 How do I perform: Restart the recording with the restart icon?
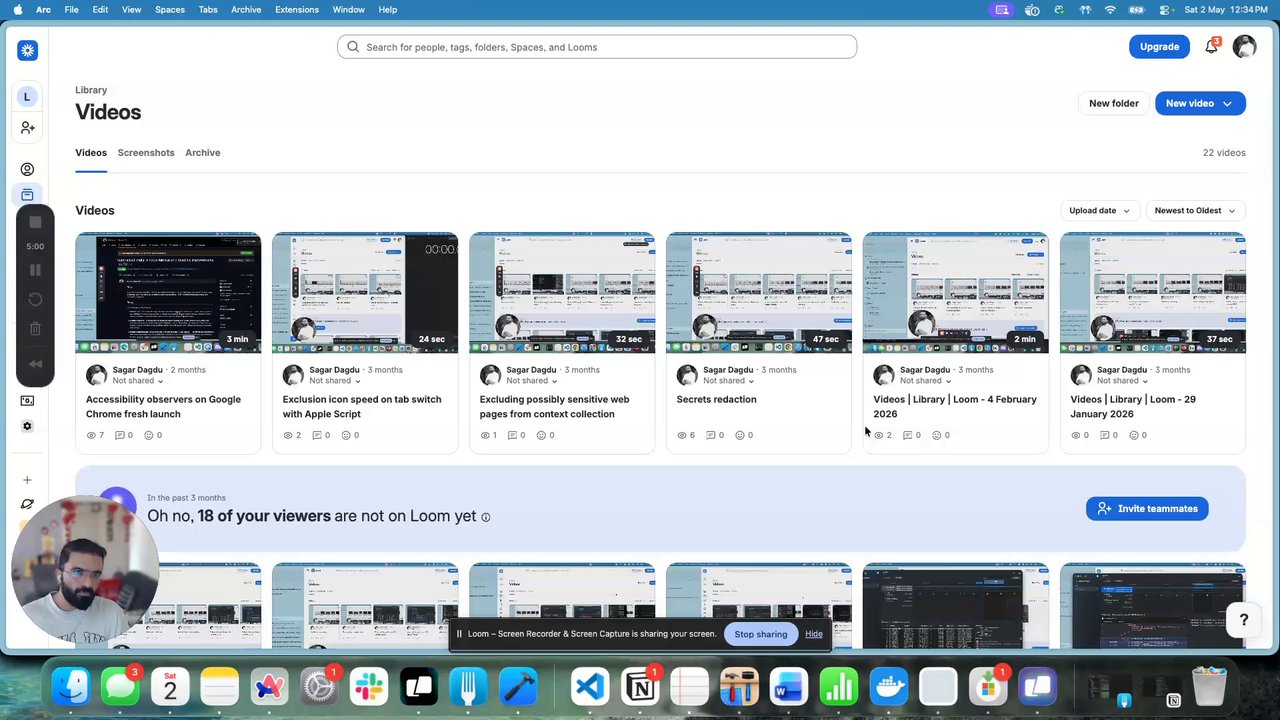[35, 299]
